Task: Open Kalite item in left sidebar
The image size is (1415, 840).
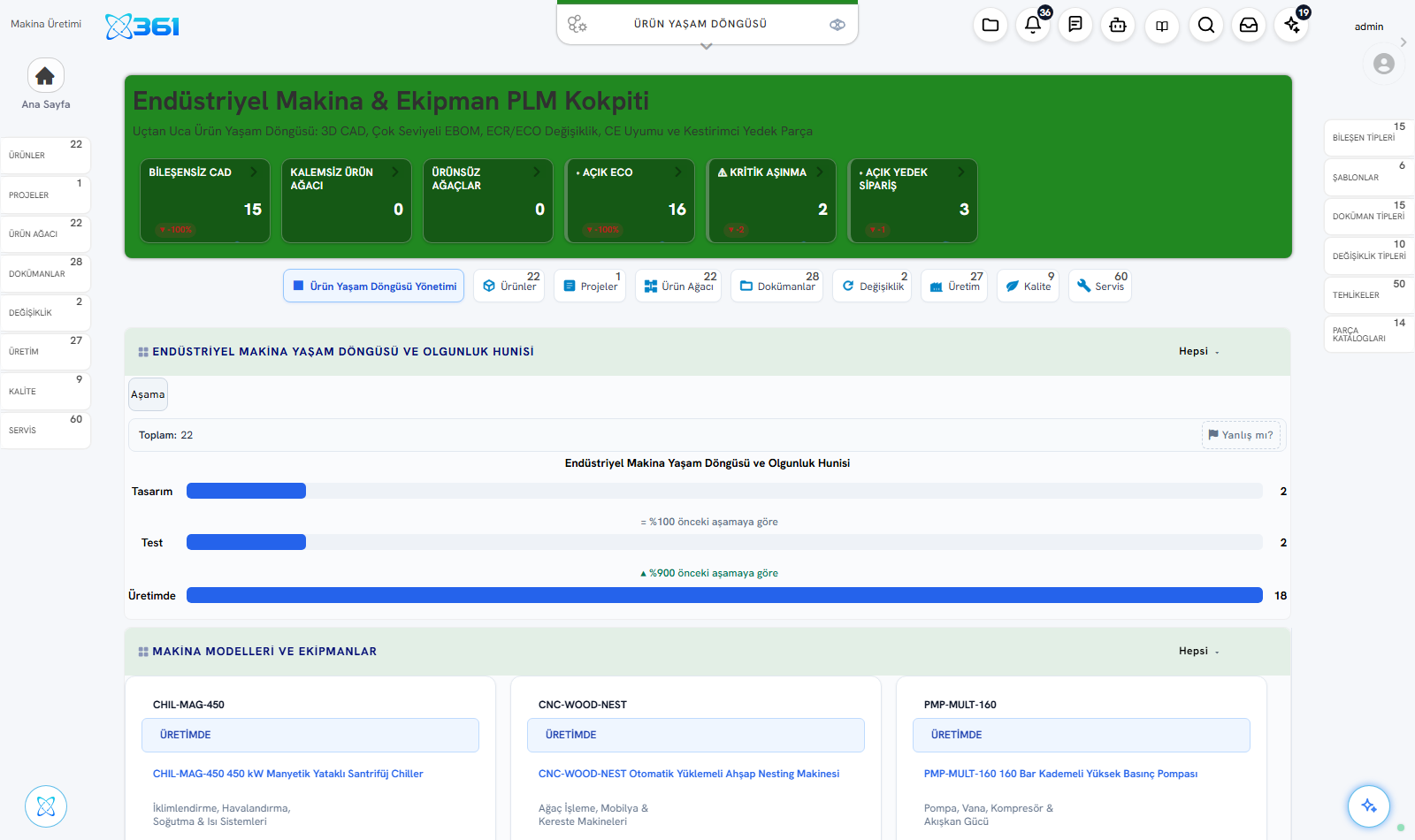Action: [45, 392]
